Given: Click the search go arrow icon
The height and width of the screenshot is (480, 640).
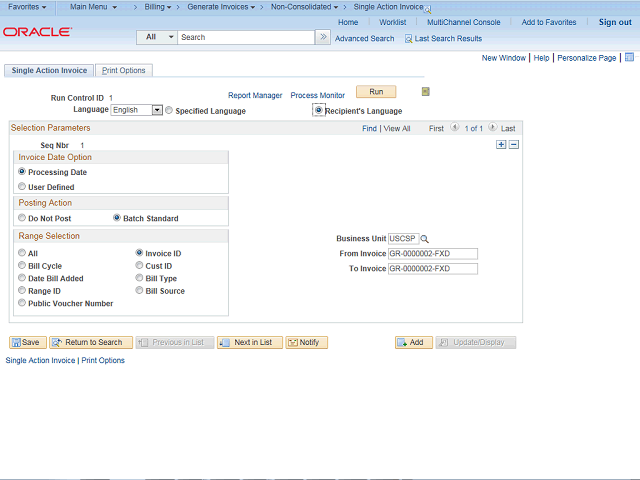Looking at the screenshot, I should [323, 37].
